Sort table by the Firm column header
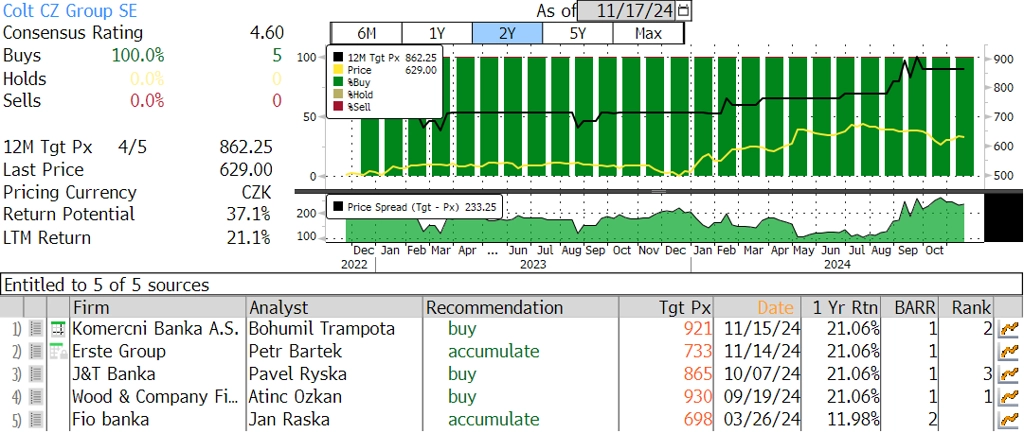 pos(158,307)
